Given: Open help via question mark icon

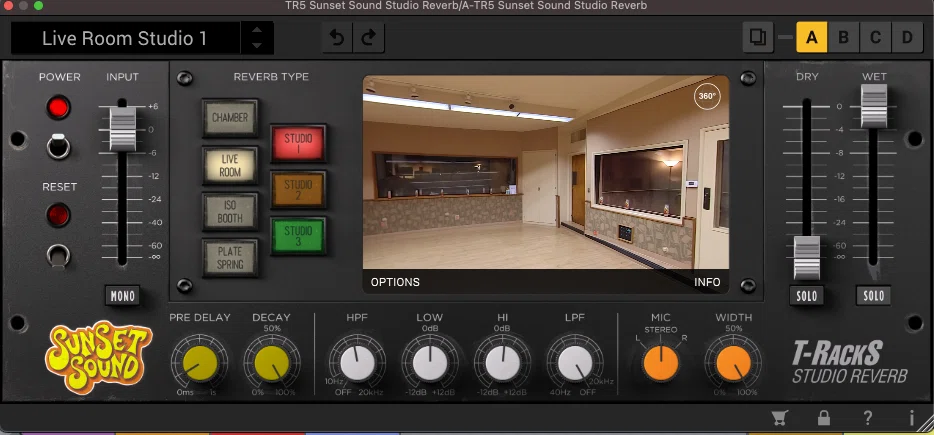Looking at the screenshot, I should (868, 418).
